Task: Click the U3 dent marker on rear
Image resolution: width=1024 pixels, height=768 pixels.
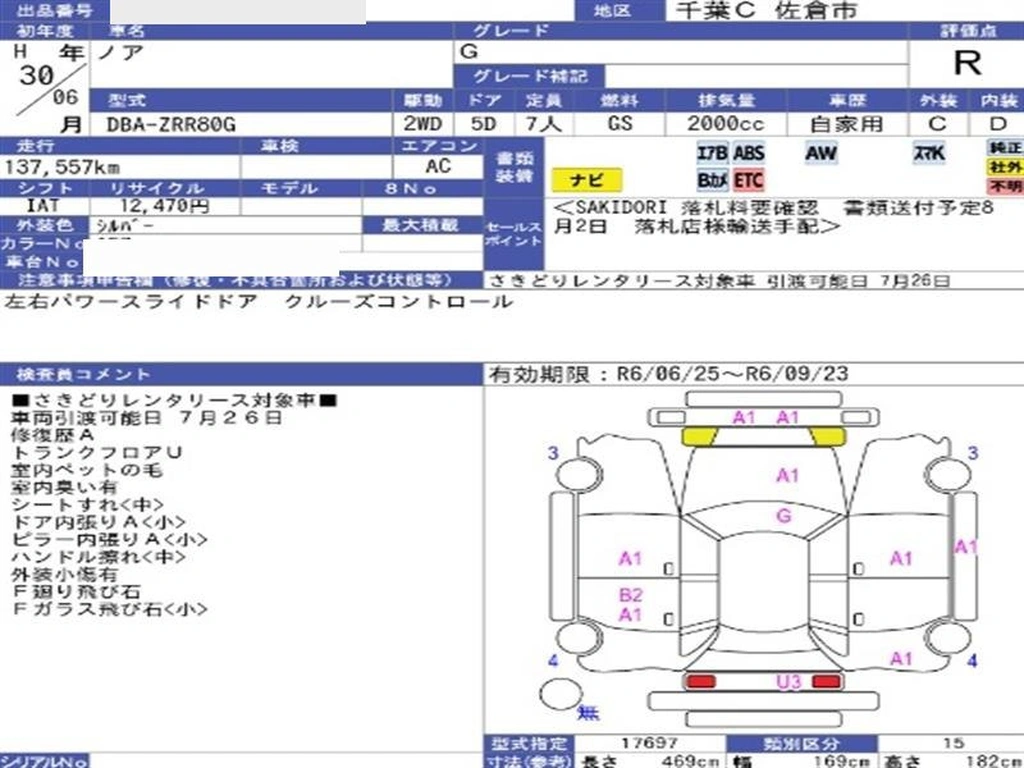Action: pos(789,682)
